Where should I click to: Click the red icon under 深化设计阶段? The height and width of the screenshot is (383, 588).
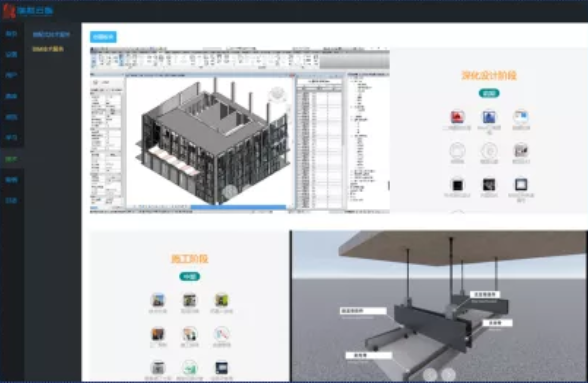coord(457,117)
